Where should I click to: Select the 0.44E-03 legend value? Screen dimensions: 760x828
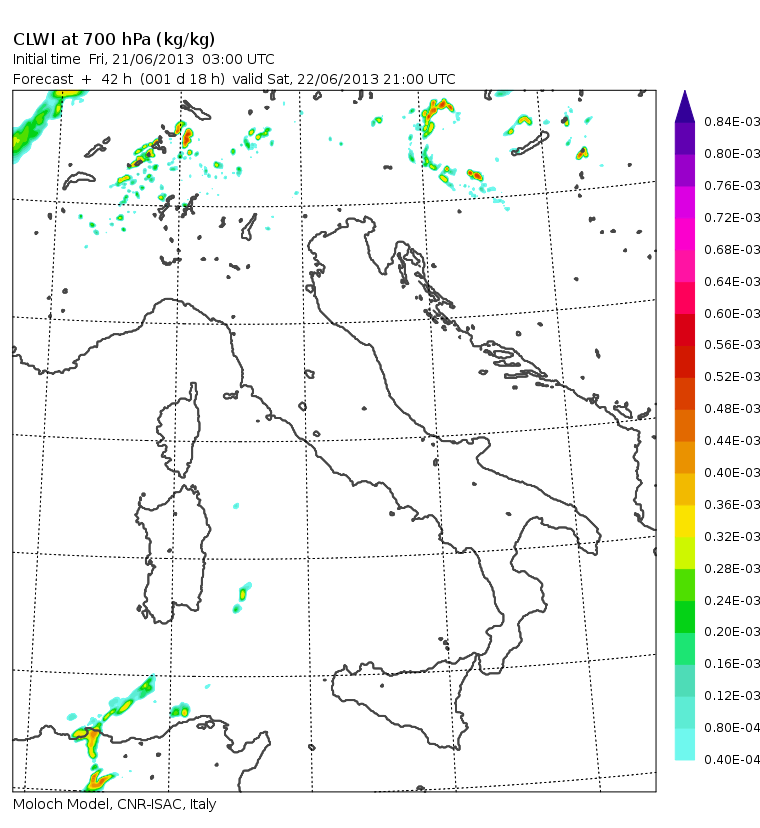tap(732, 440)
